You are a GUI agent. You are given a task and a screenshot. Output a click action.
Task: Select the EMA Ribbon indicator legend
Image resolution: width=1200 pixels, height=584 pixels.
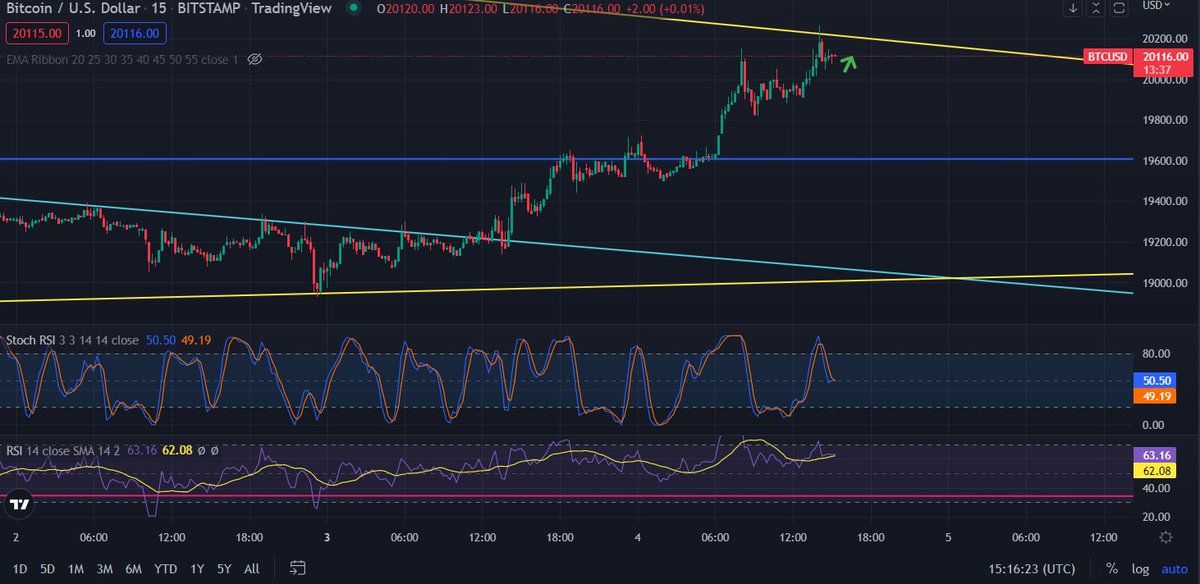[x=122, y=60]
